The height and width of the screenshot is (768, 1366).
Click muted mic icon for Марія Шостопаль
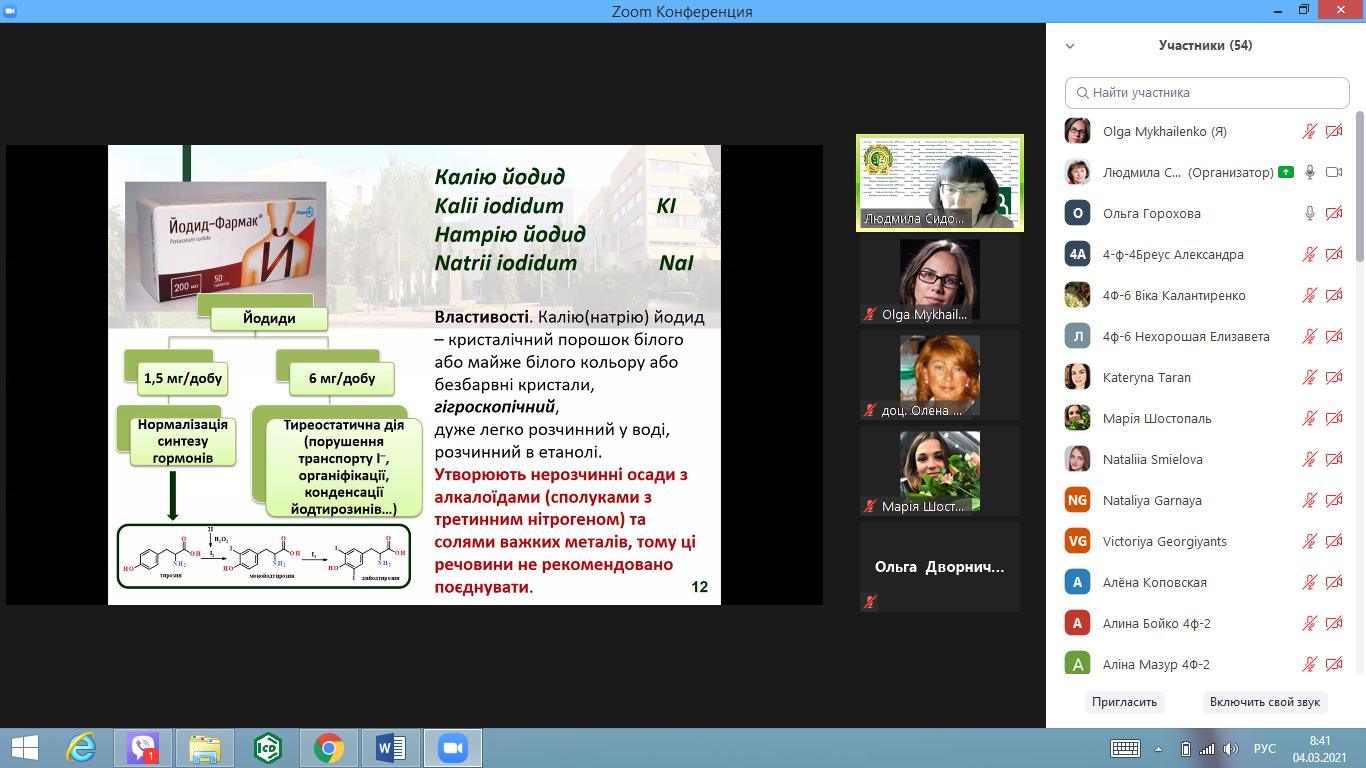[1309, 418]
